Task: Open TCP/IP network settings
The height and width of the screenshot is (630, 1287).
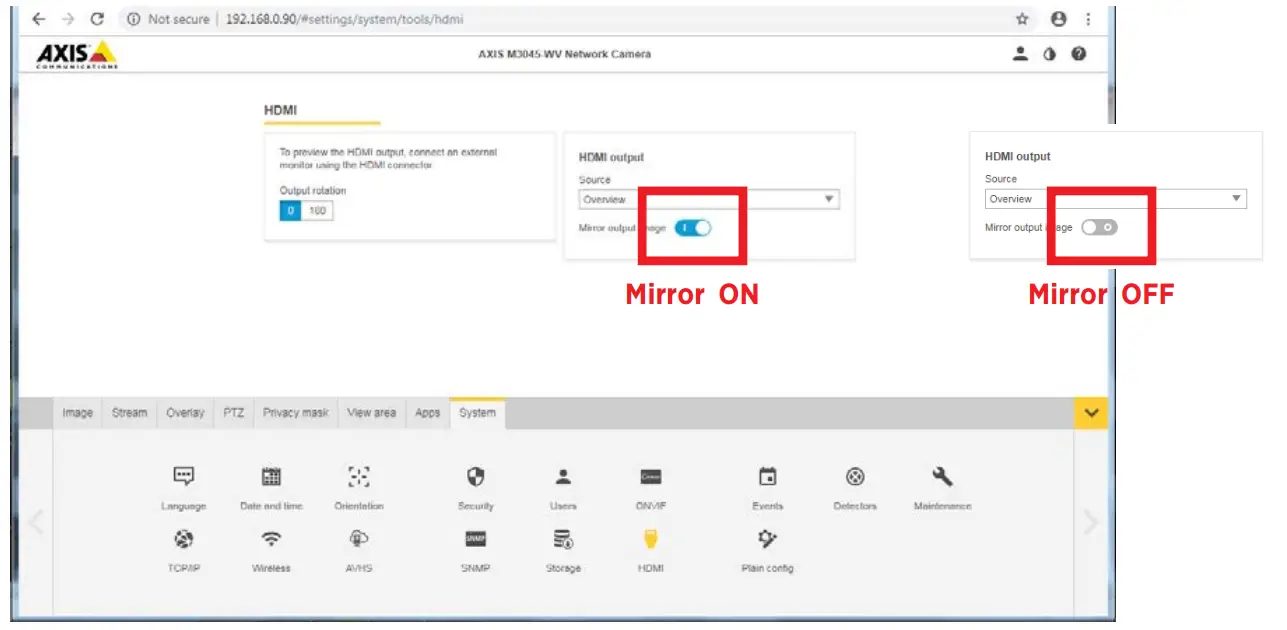Action: point(183,539)
